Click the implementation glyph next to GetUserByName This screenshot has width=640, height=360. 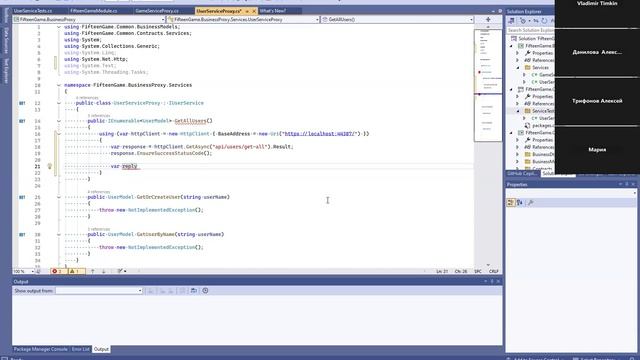tap(22, 235)
